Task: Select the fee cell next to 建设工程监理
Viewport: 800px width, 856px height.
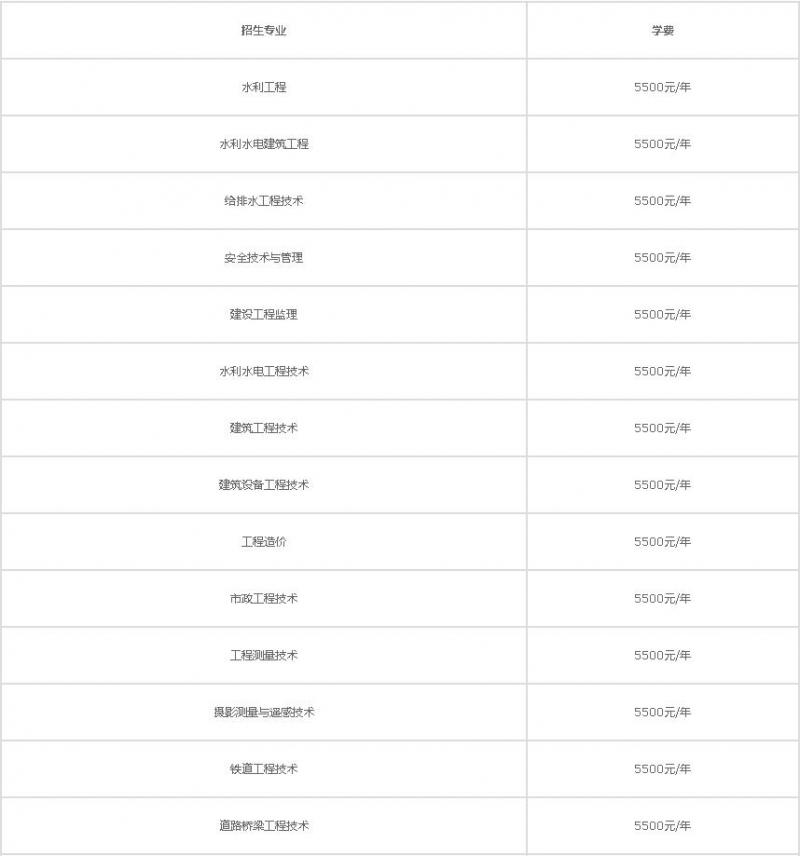Action: [662, 315]
